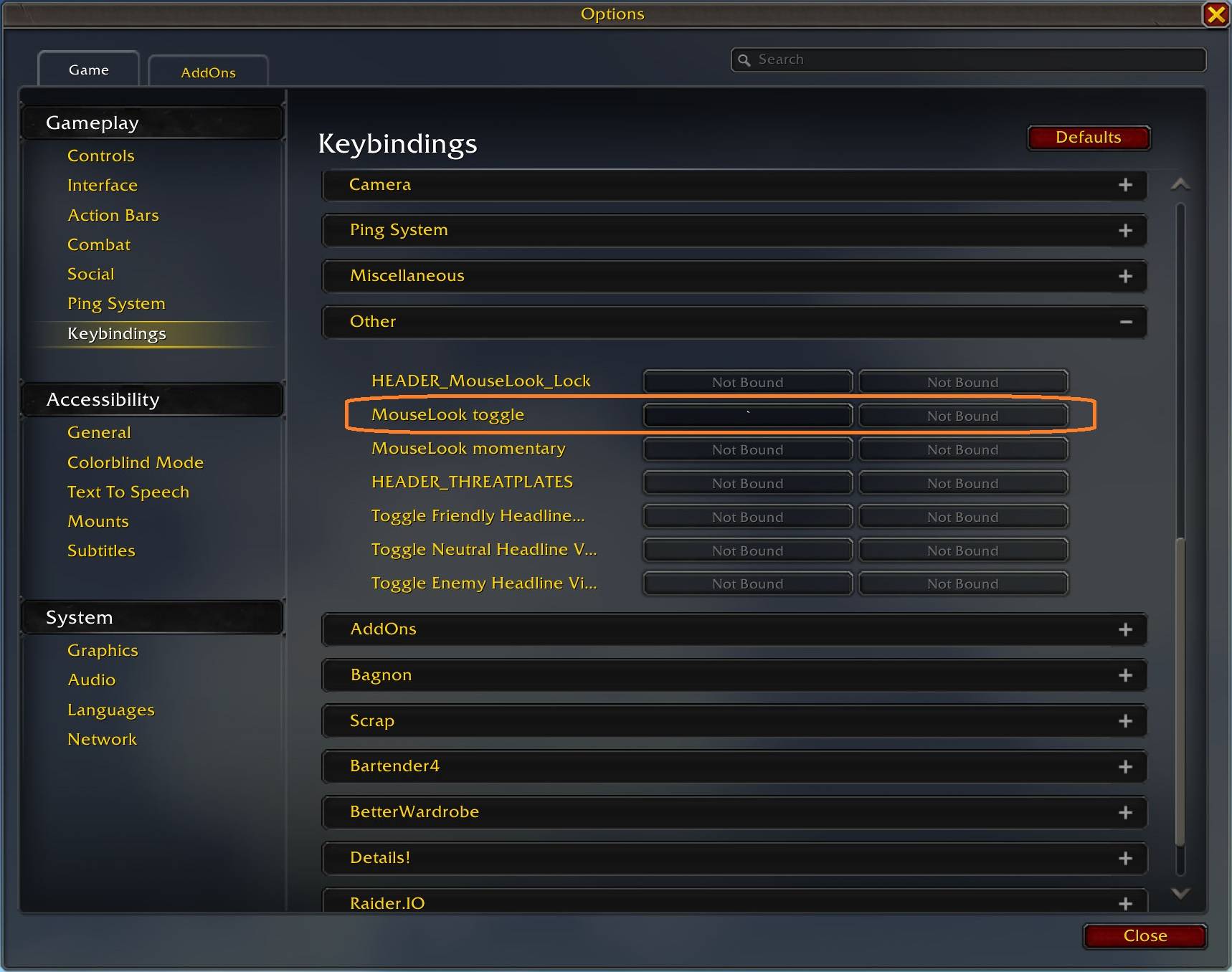
Task: Set secondary binding for MouseLook momentary
Action: click(963, 449)
